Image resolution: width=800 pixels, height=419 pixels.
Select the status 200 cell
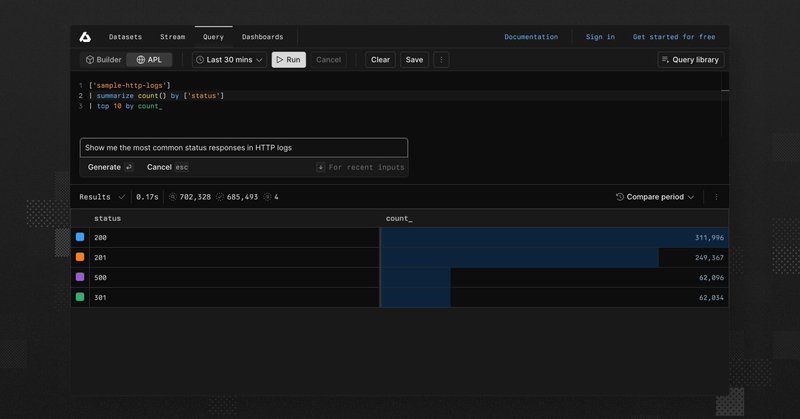pyautogui.click(x=234, y=237)
